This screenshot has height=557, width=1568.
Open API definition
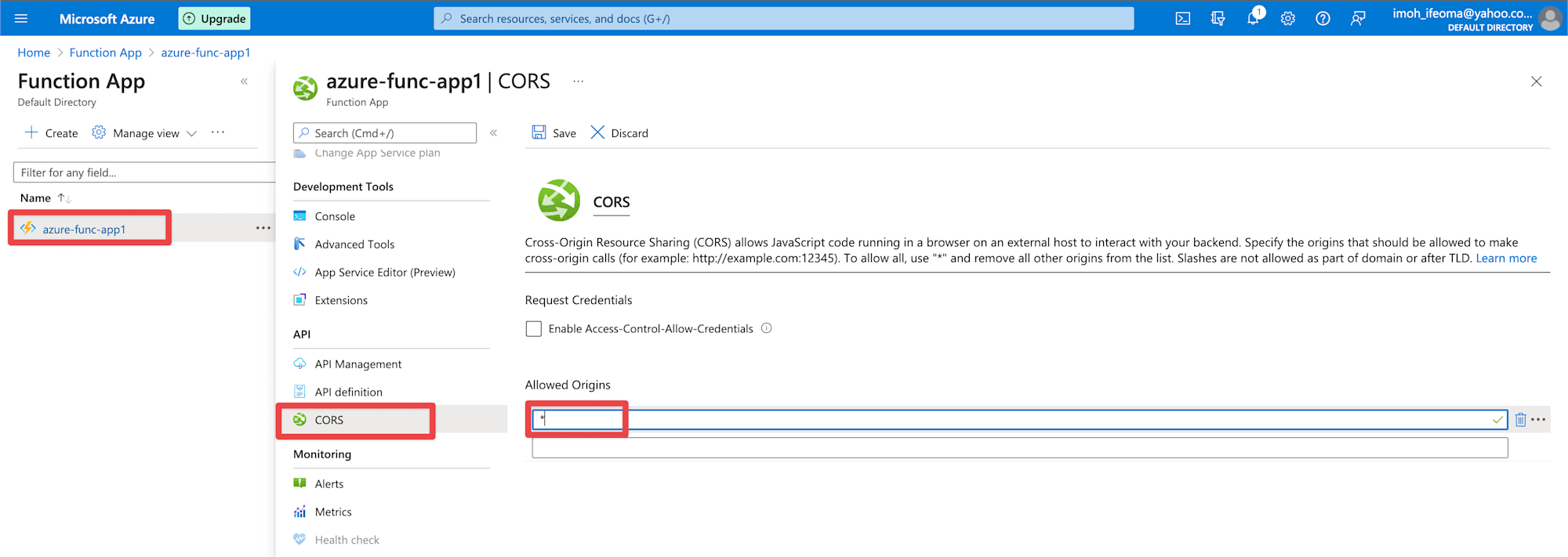(349, 392)
